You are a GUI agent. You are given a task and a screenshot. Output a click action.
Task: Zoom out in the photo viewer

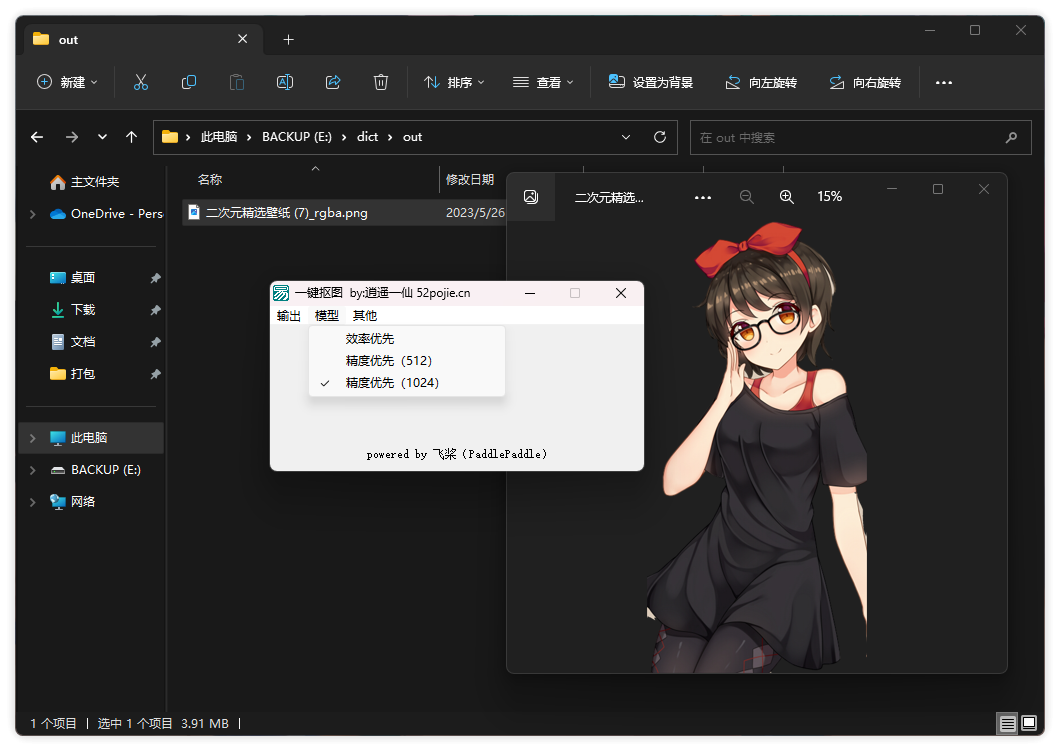click(747, 197)
